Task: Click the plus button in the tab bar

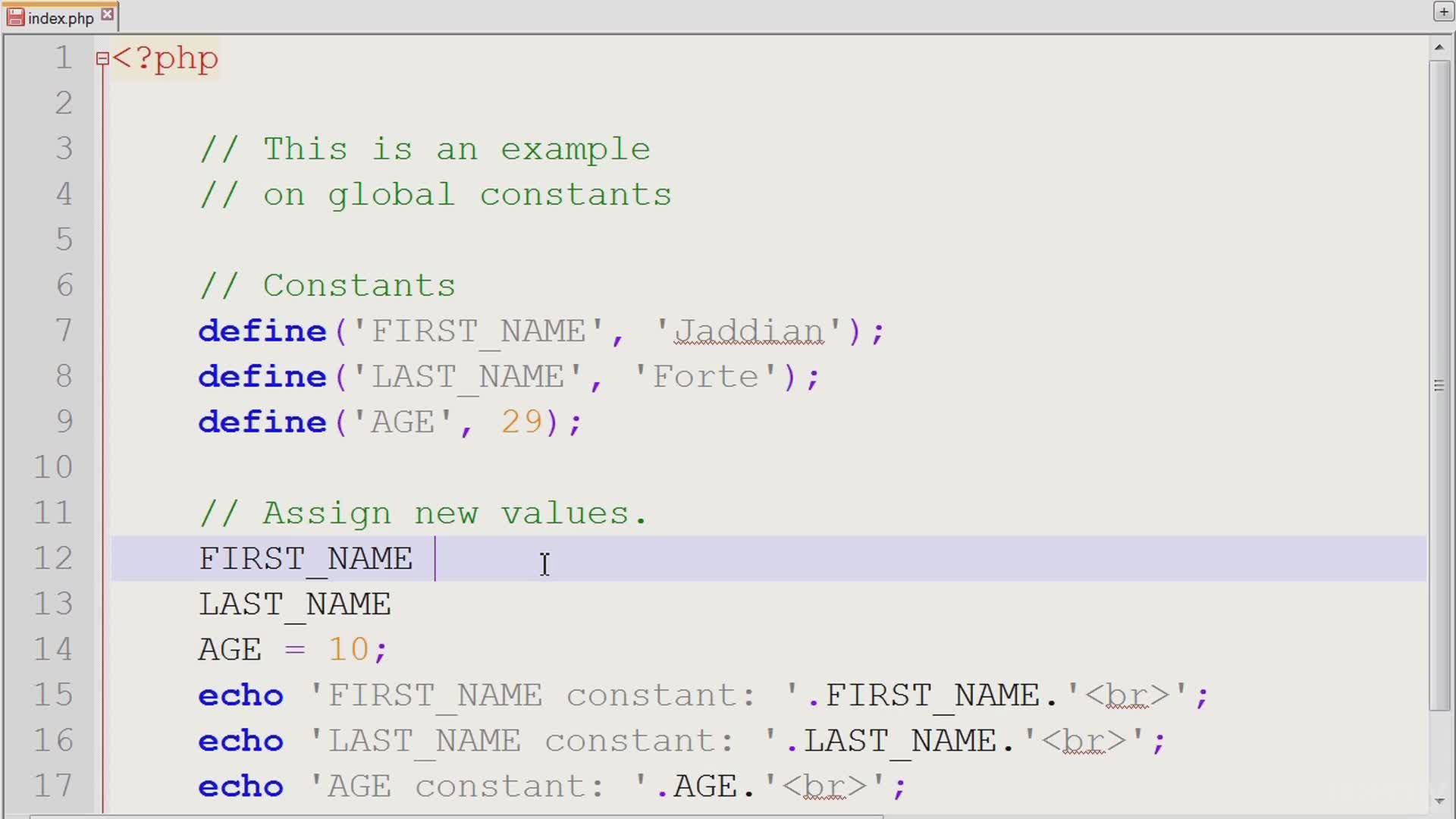Action: 1442,12
